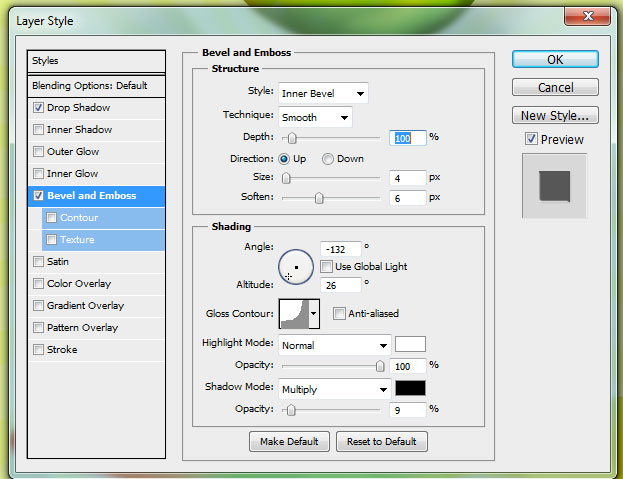Select the Gradient Overlay style entry
Image resolution: width=623 pixels, height=479 pixels.
tap(85, 306)
